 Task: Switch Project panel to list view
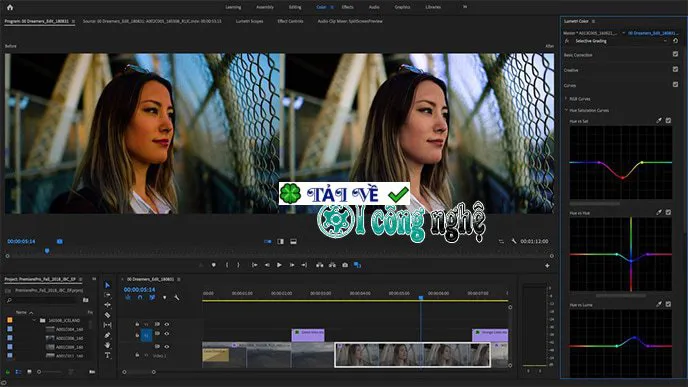pos(18,372)
